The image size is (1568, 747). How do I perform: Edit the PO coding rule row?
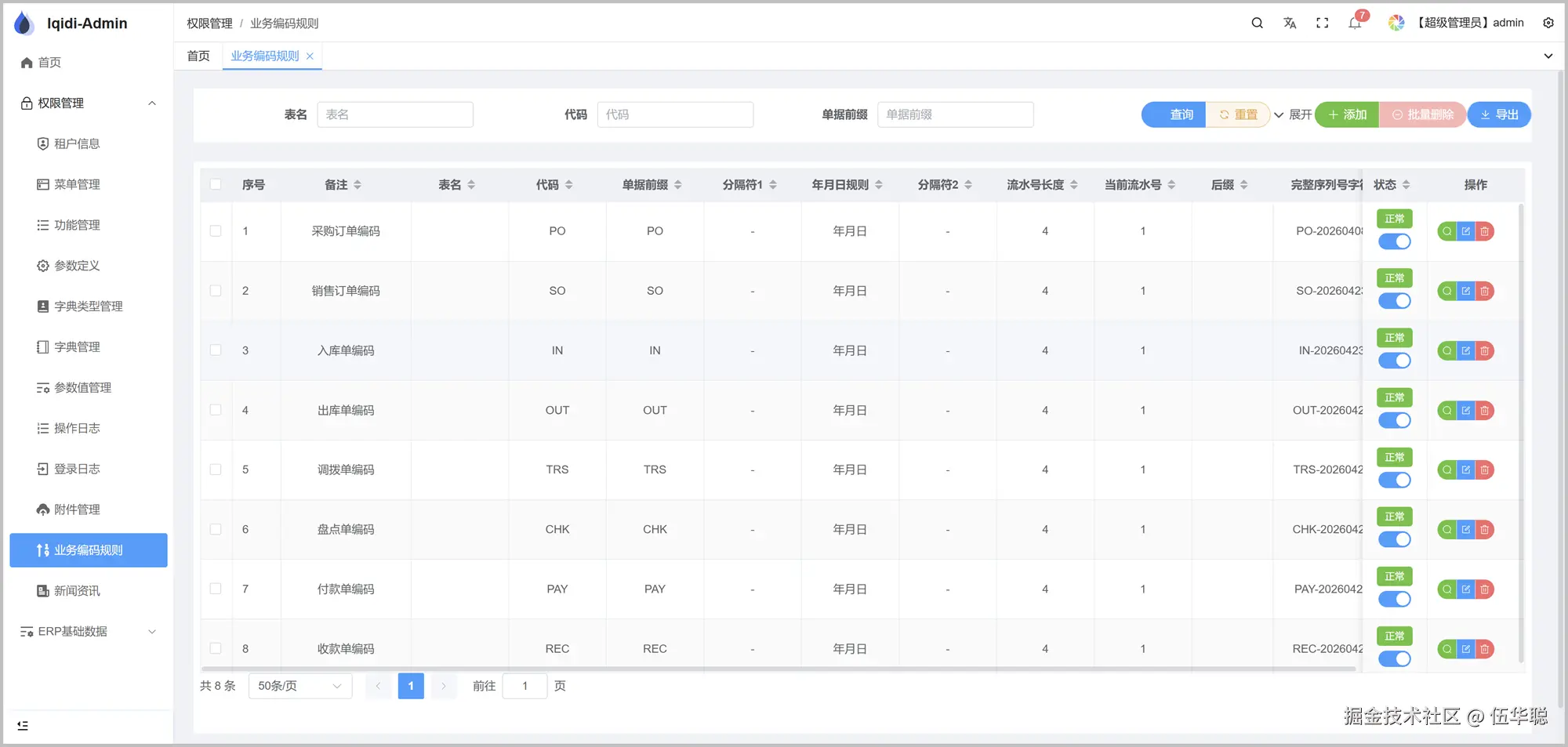click(1466, 231)
